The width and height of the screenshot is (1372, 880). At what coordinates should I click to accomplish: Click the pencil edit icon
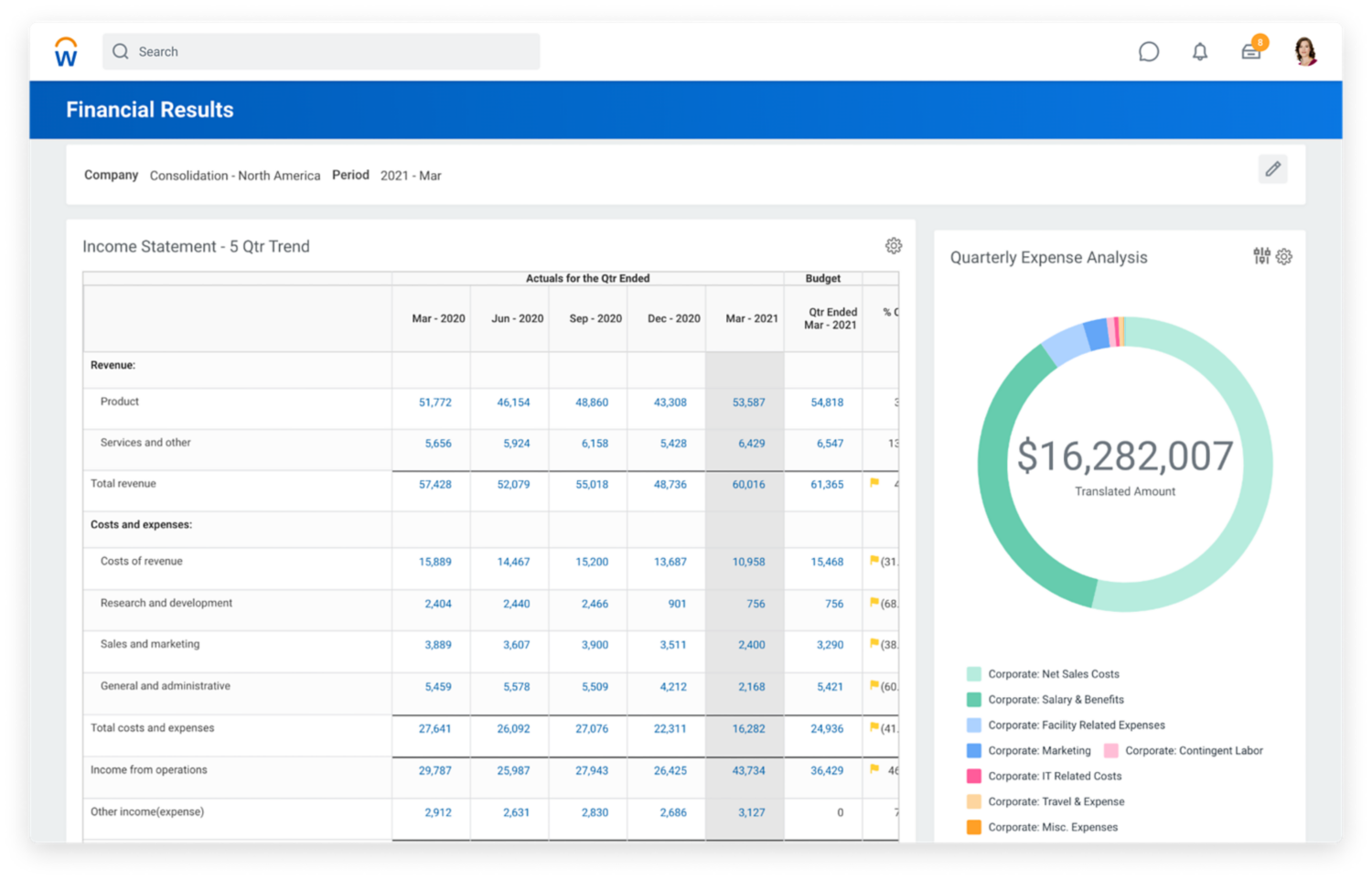(1272, 169)
